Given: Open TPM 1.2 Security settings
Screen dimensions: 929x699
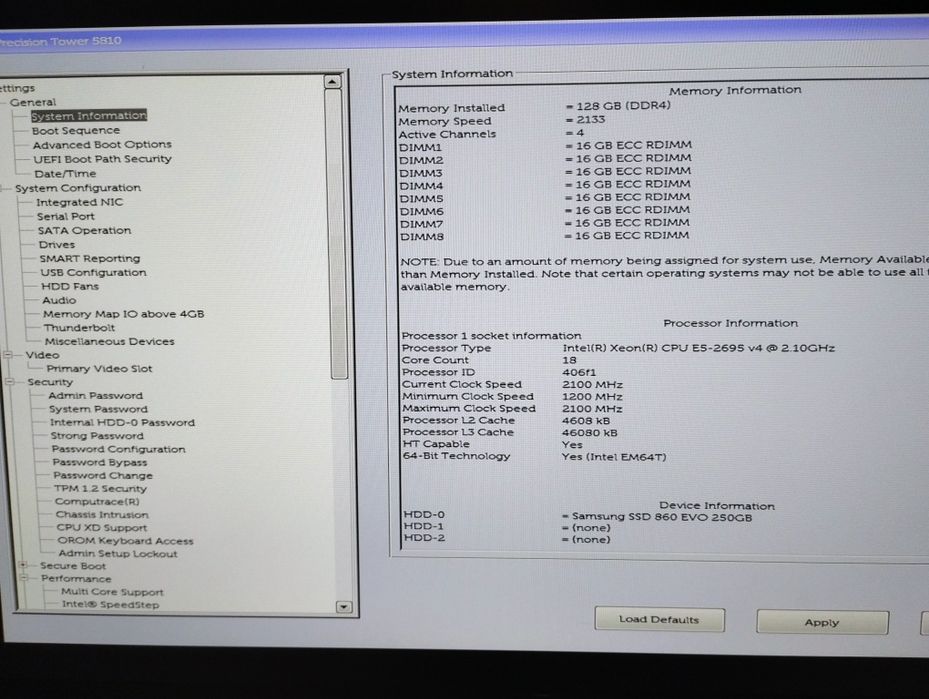Looking at the screenshot, I should pyautogui.click(x=100, y=489).
